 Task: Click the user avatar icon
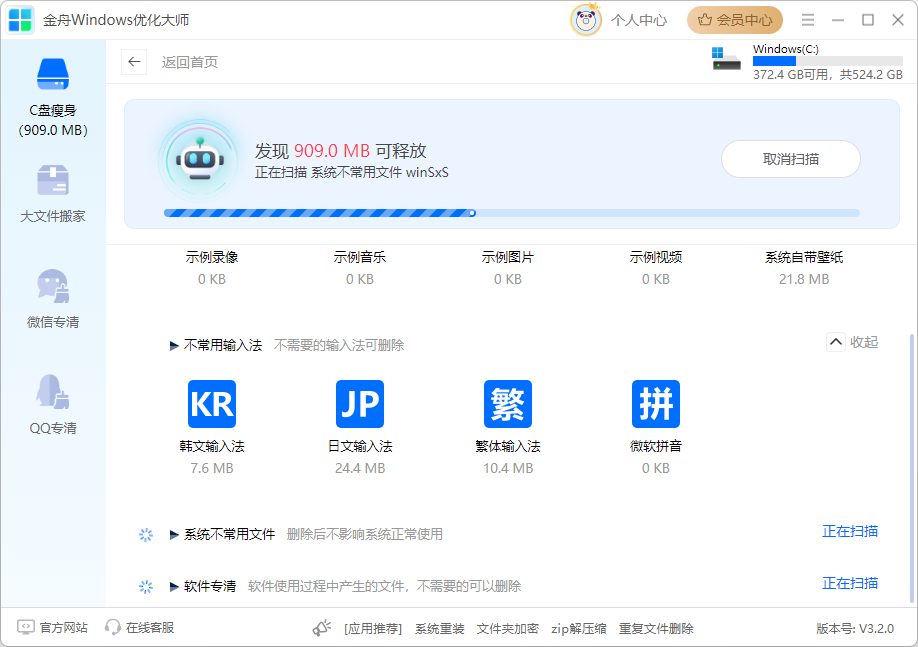point(585,20)
